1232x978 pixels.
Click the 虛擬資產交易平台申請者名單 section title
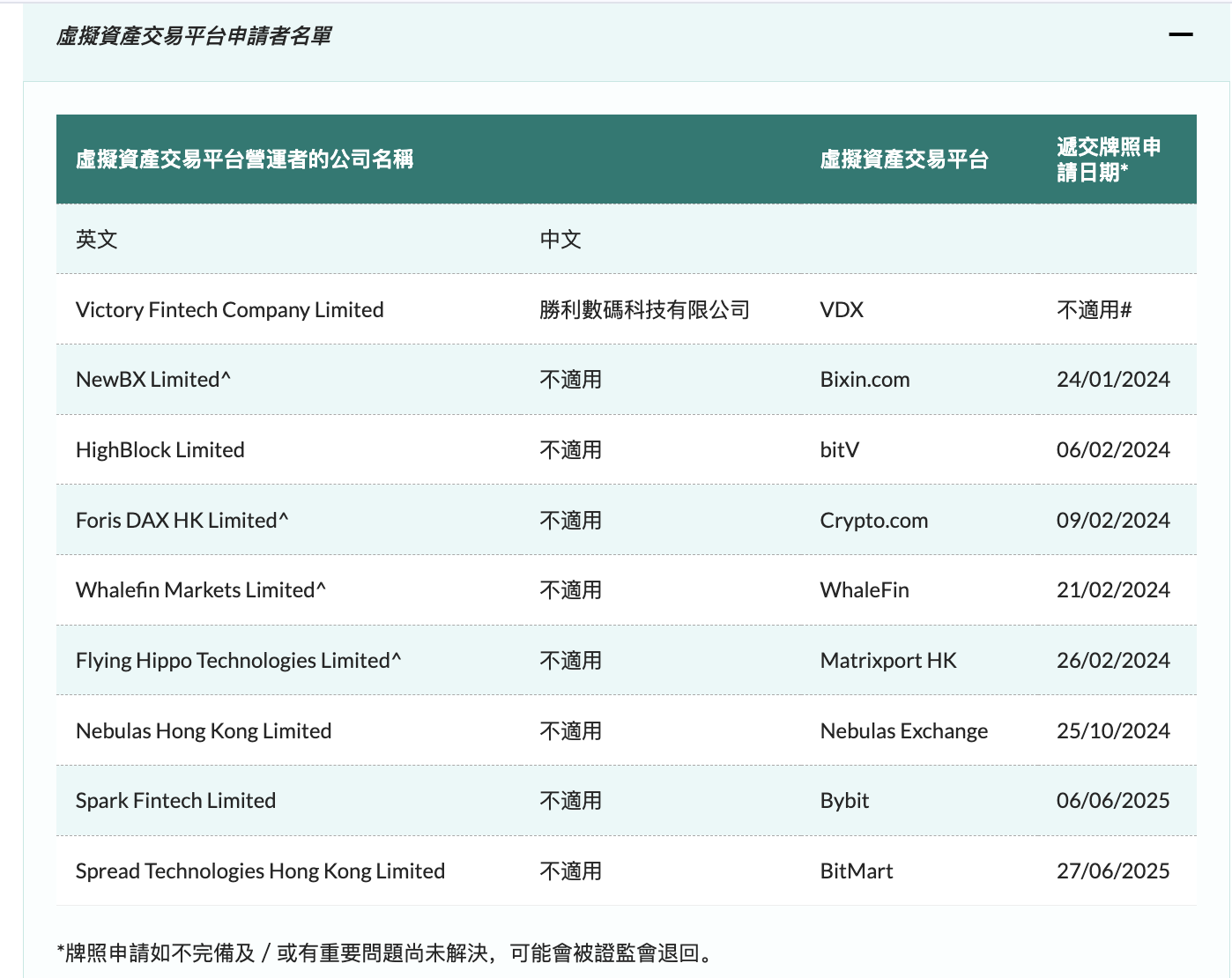[194, 36]
